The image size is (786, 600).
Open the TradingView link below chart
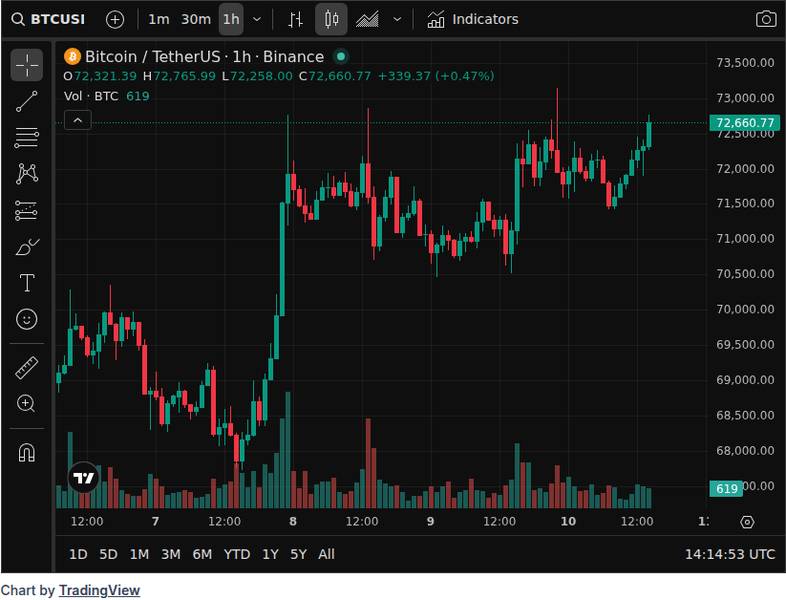pyautogui.click(x=99, y=590)
